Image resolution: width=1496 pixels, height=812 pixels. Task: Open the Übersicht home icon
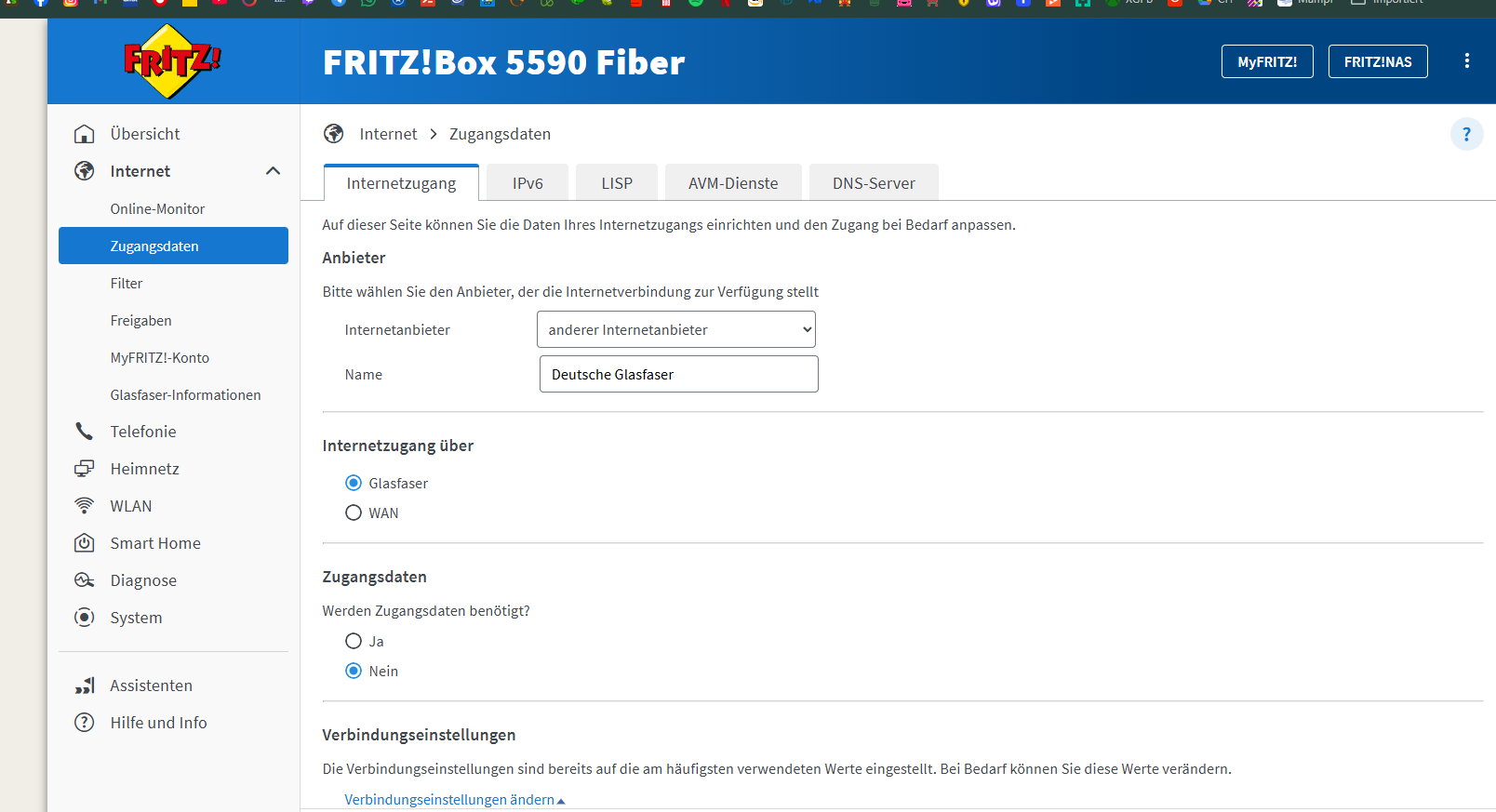point(85,134)
